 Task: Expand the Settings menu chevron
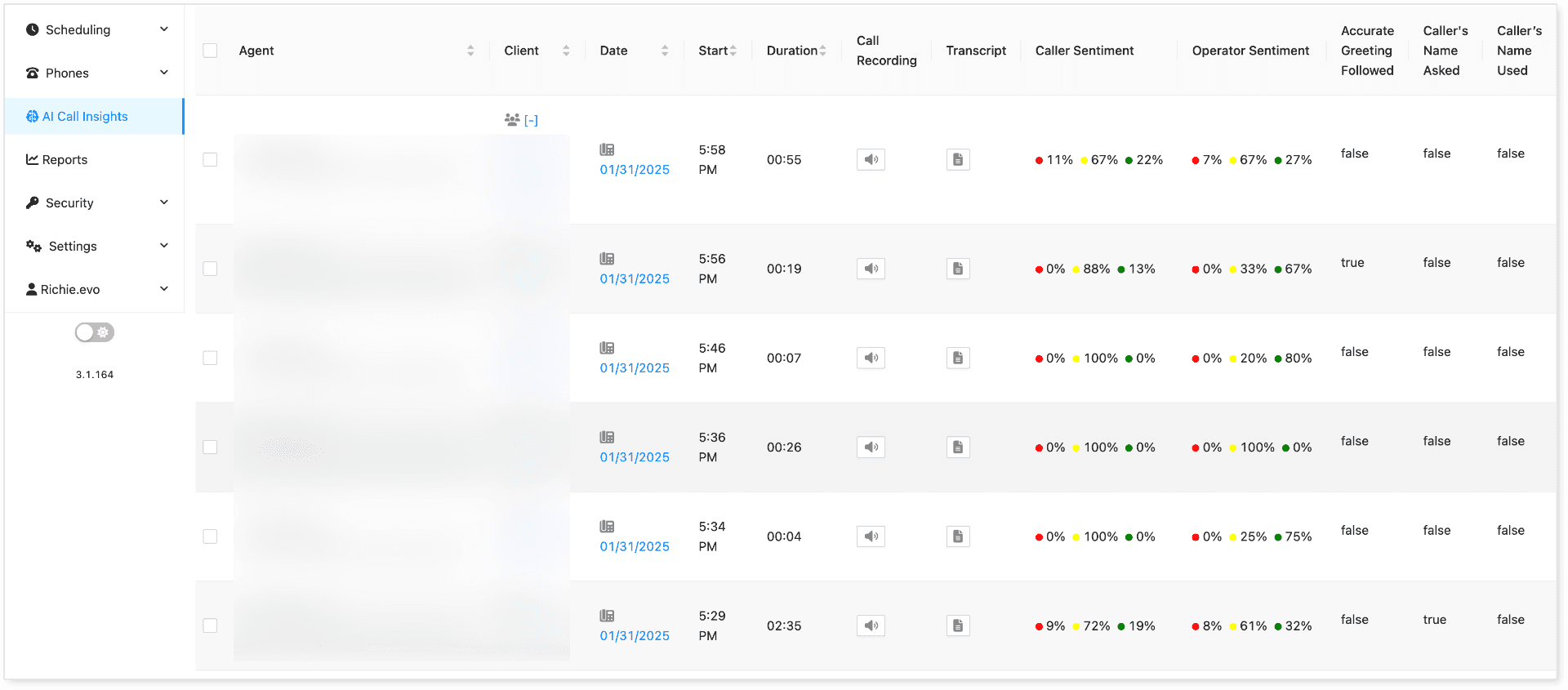point(164,246)
